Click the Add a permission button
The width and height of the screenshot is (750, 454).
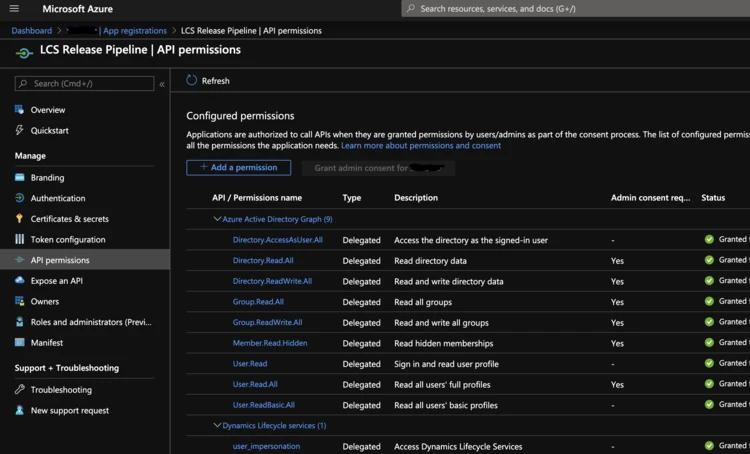[238, 168]
